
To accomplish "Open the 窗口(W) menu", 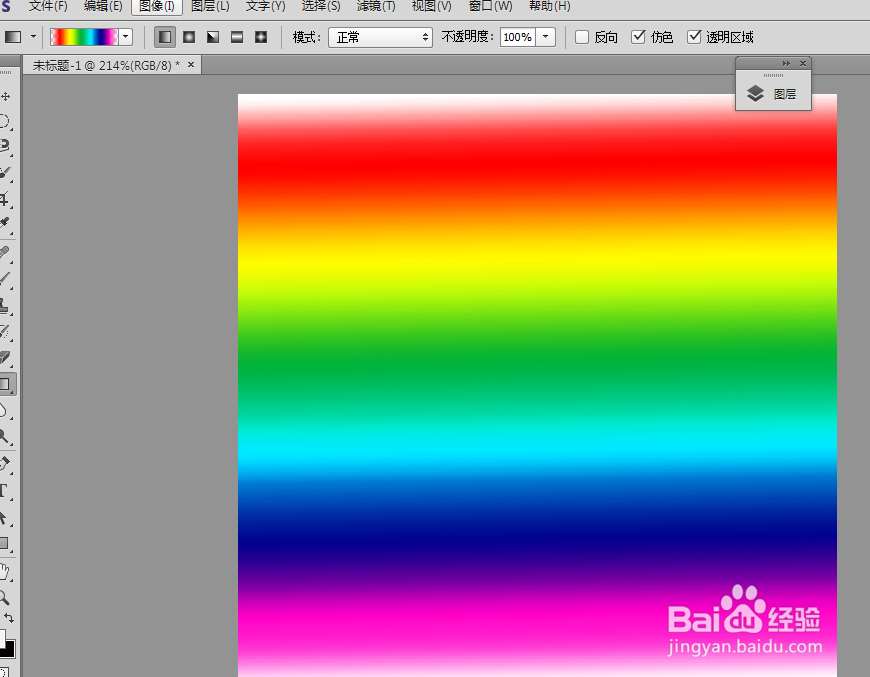I will click(x=490, y=6).
